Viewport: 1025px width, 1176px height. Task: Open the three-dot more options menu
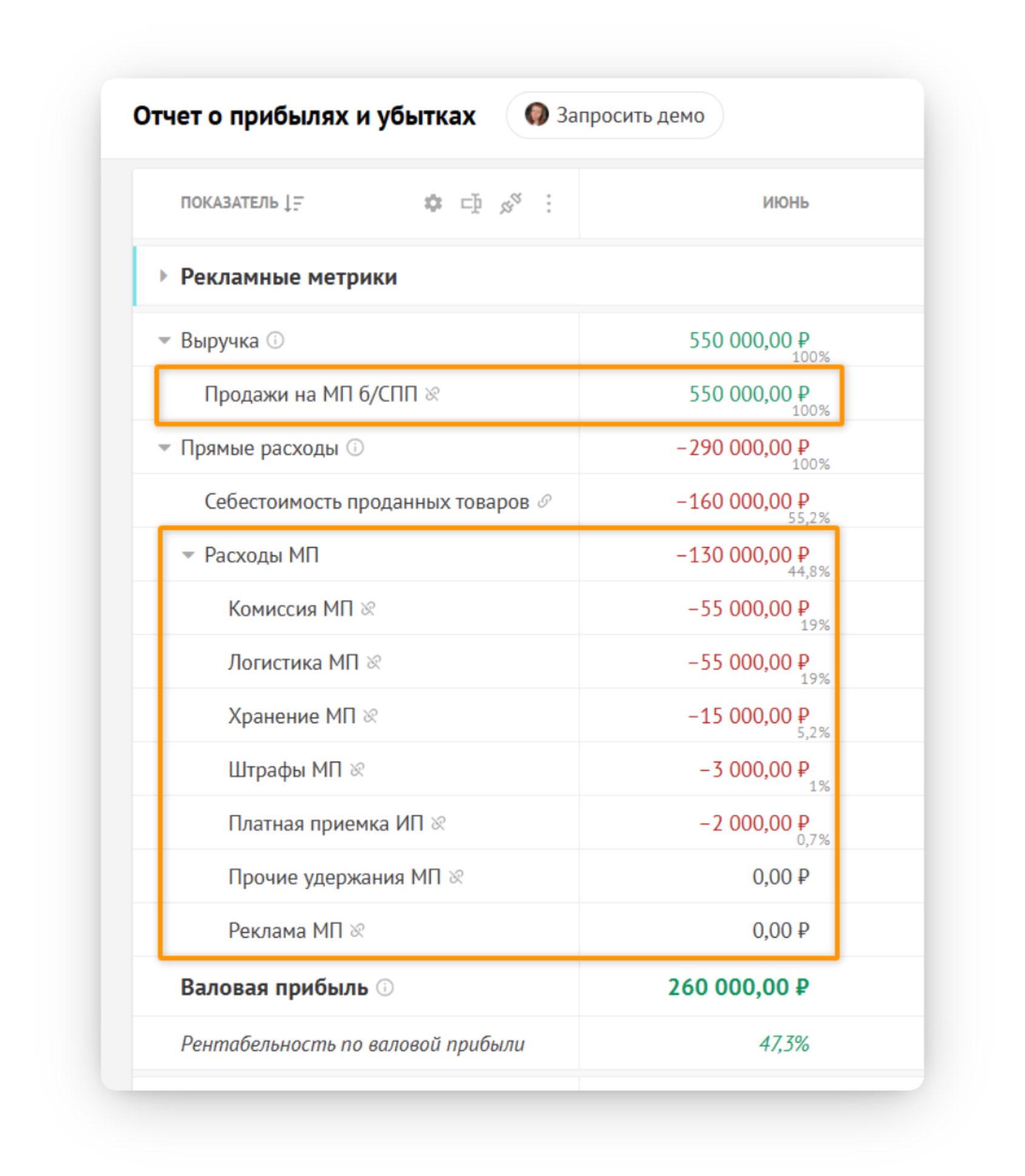point(548,203)
